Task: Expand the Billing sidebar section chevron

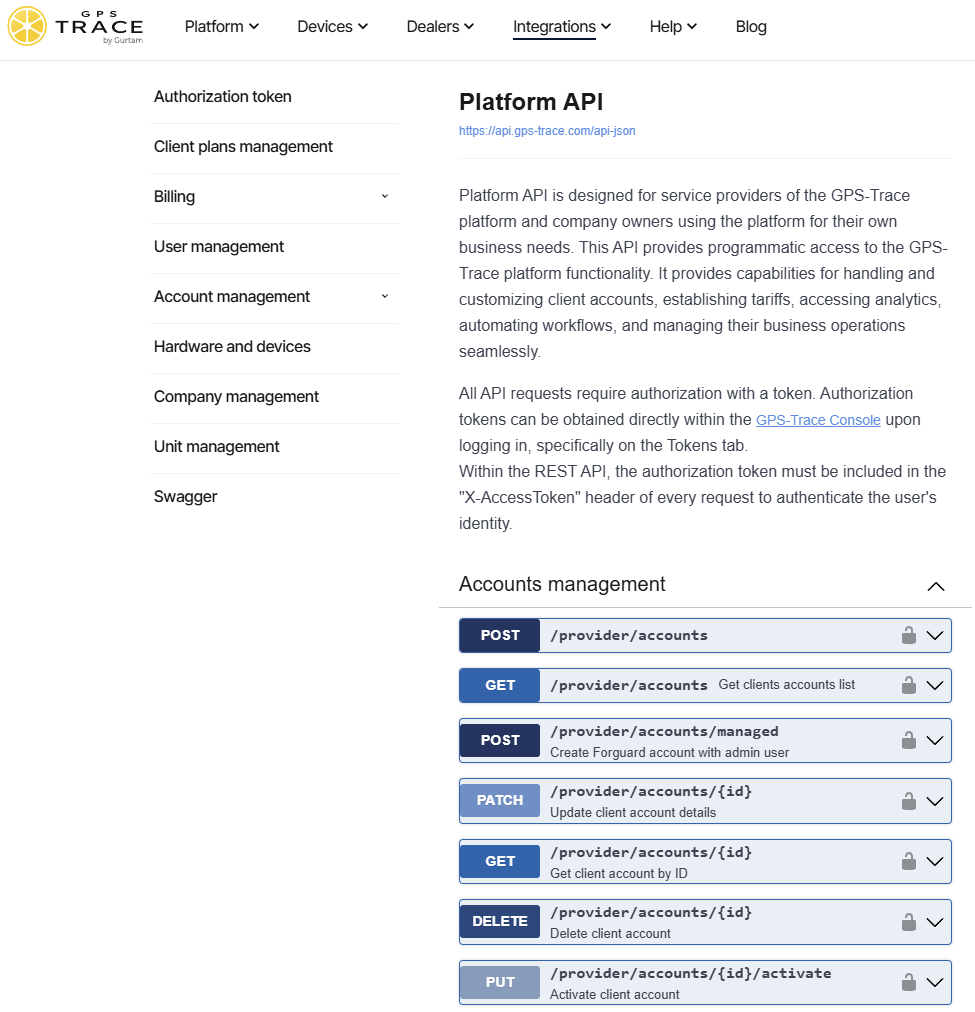Action: point(385,196)
